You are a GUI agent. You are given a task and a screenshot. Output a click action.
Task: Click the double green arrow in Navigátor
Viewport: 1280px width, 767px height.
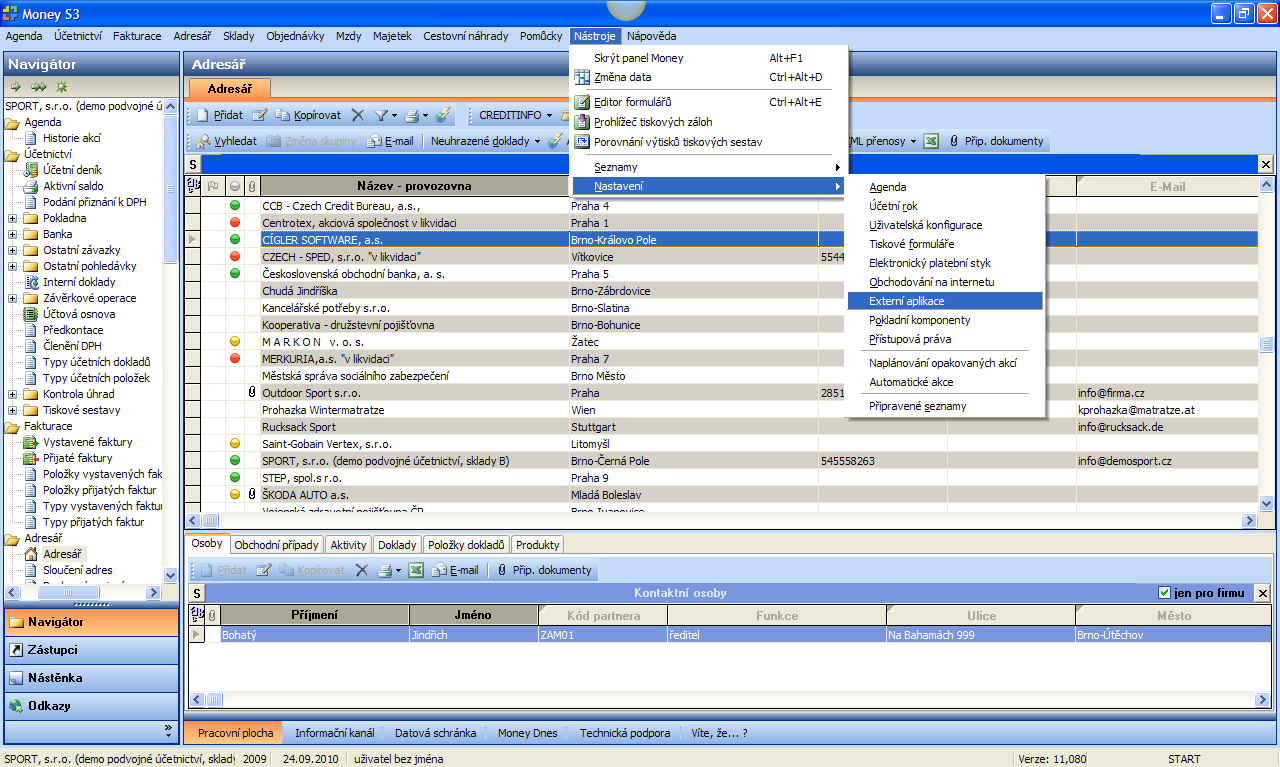coord(39,87)
